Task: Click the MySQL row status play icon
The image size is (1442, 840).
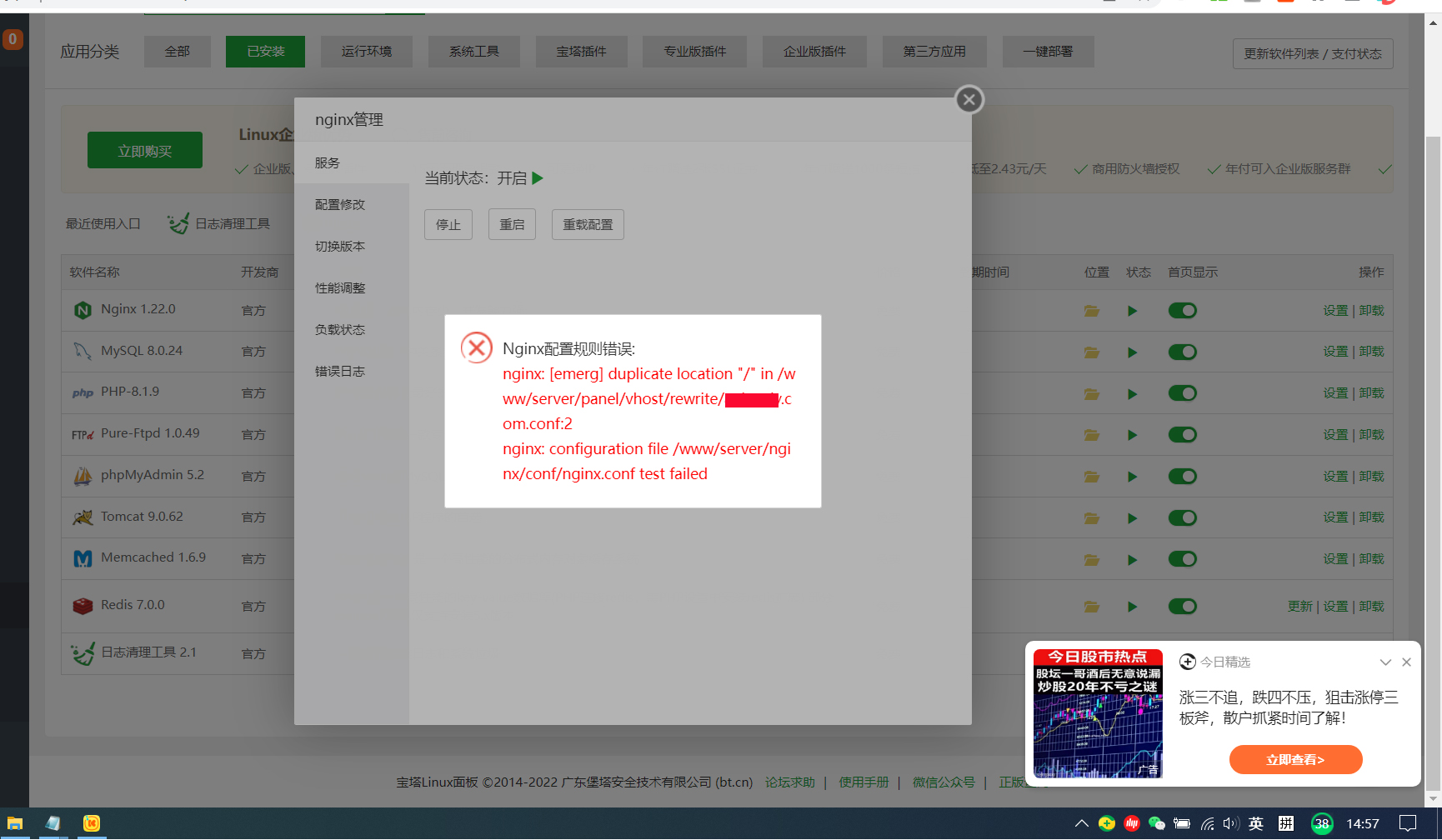Action: tap(1132, 352)
